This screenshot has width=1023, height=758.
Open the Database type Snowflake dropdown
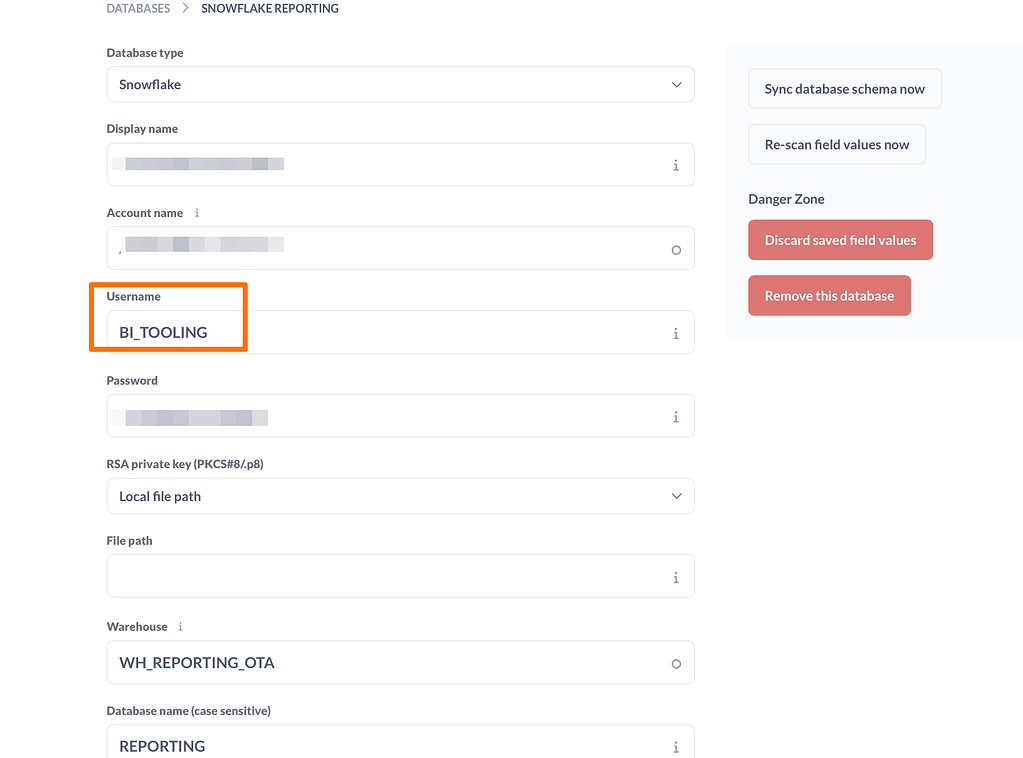401,84
